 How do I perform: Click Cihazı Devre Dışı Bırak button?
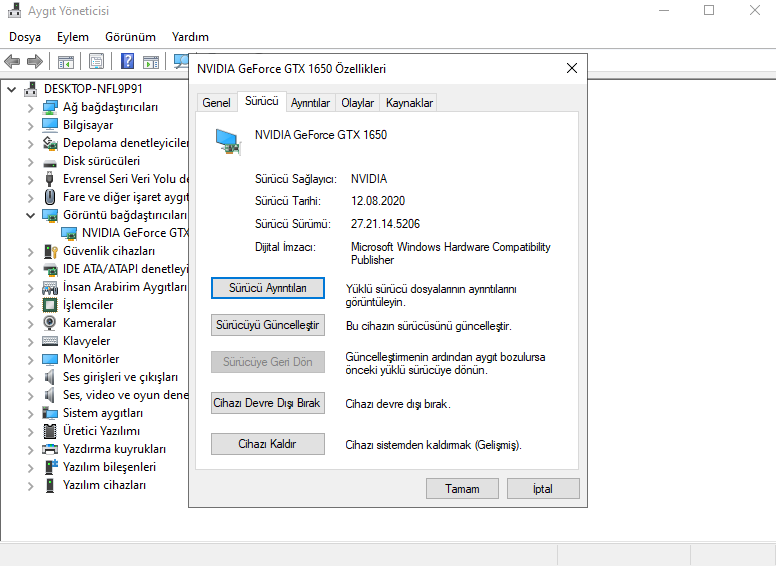(x=268, y=403)
